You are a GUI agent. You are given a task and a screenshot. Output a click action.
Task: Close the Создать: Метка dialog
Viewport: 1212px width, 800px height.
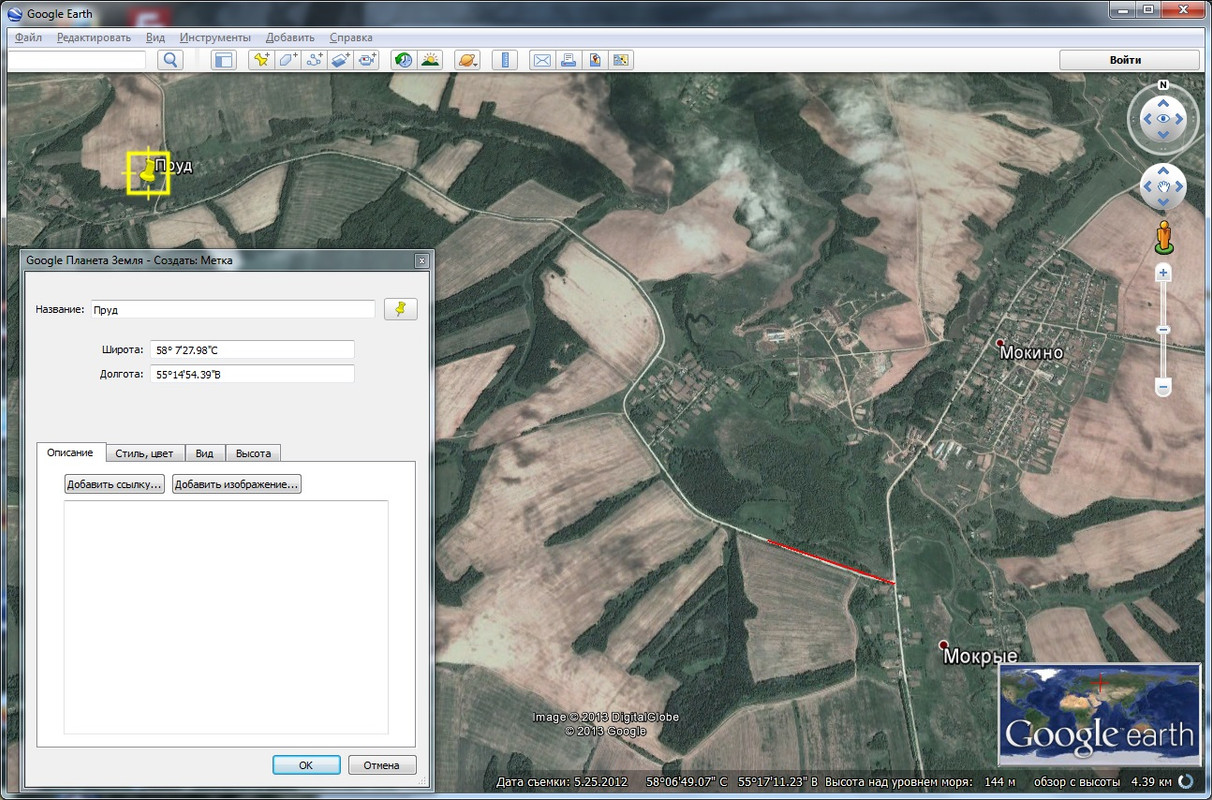click(422, 260)
